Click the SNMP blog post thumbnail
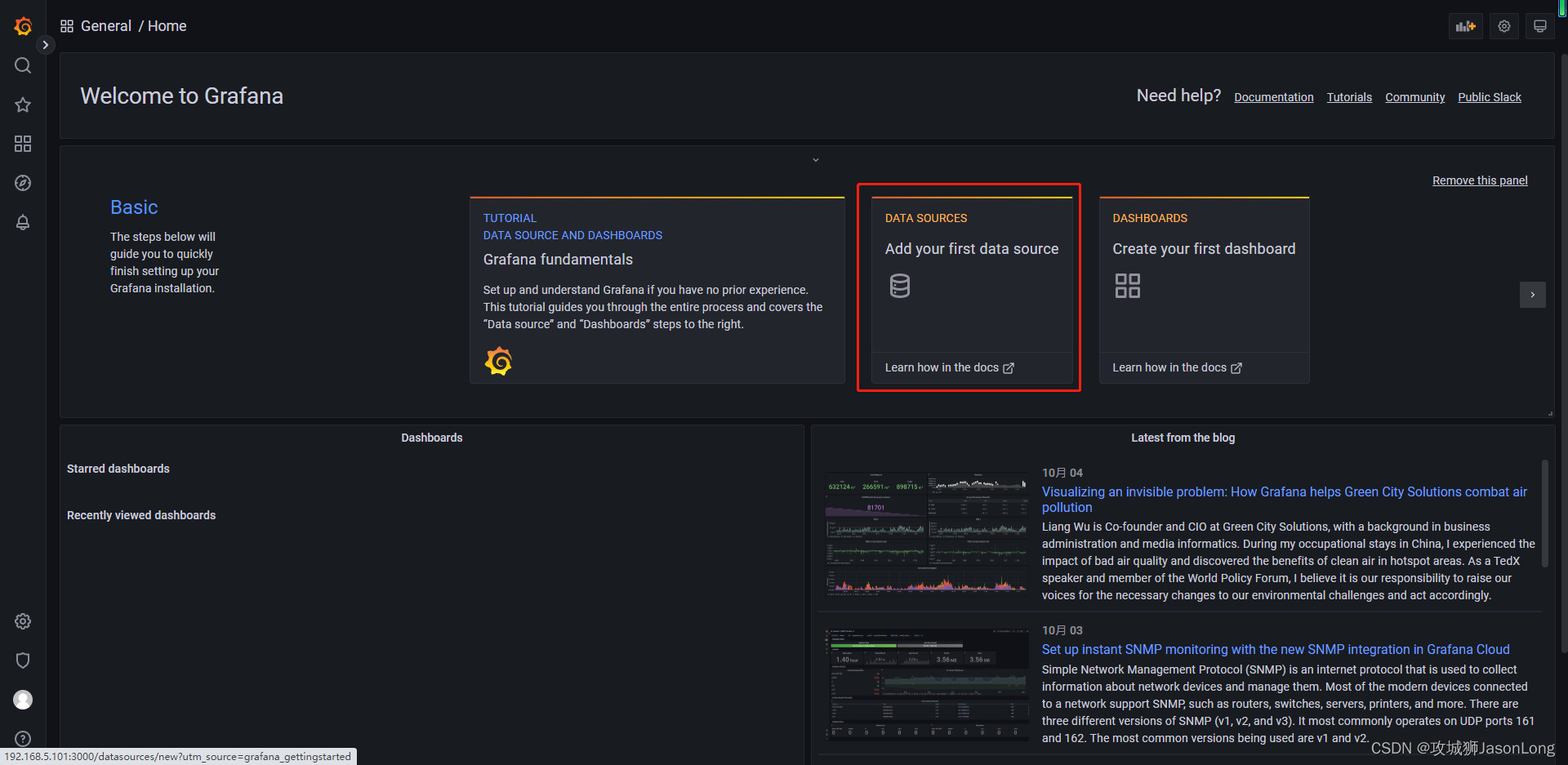This screenshot has width=1568, height=765. point(926,684)
